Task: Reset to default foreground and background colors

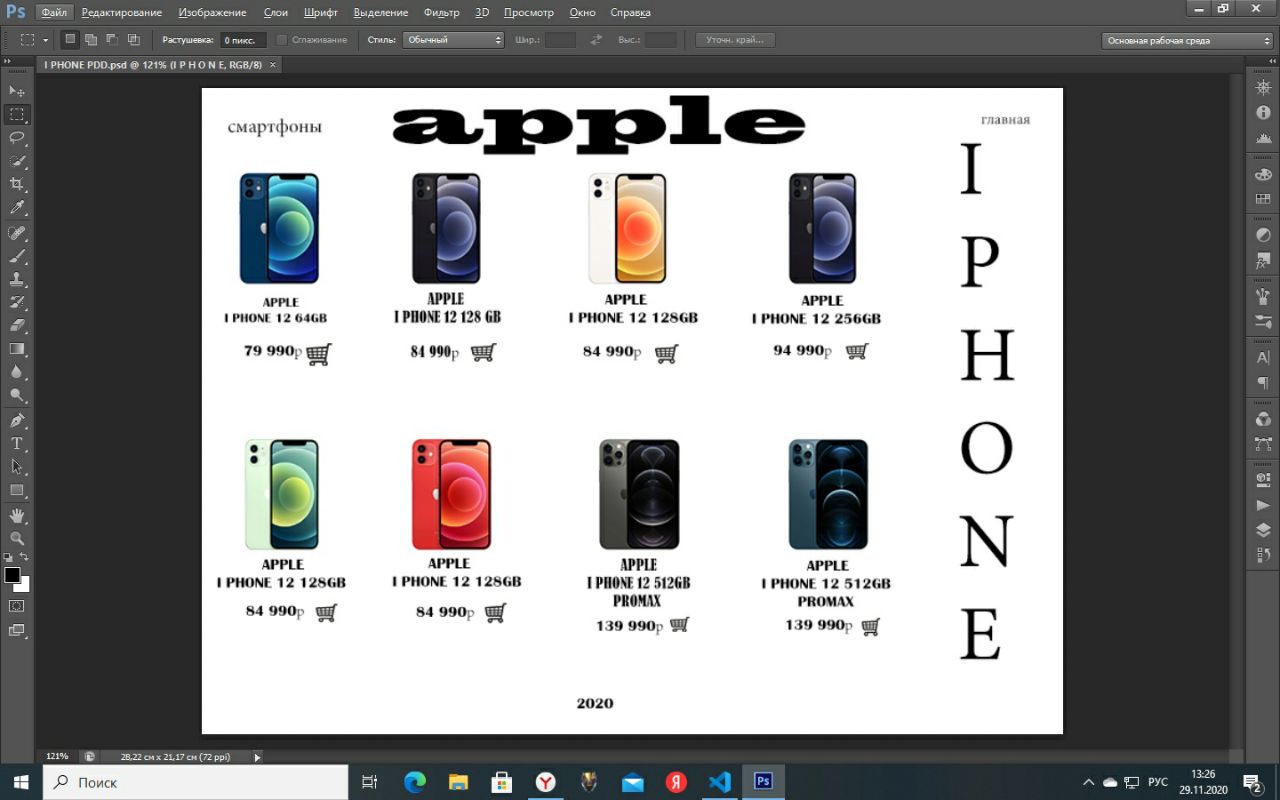Action: point(8,557)
